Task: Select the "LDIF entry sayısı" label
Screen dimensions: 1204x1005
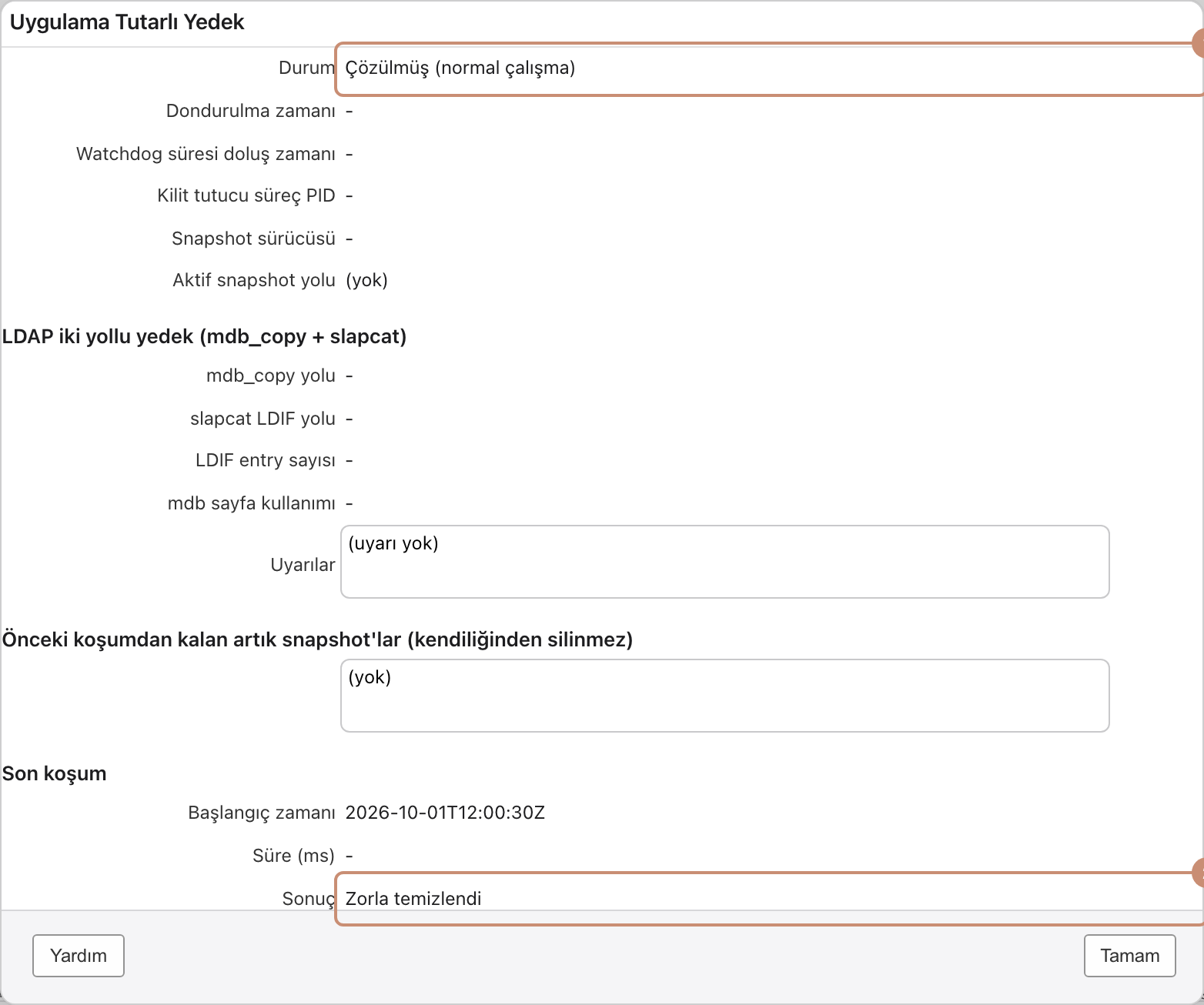Action: (x=266, y=460)
